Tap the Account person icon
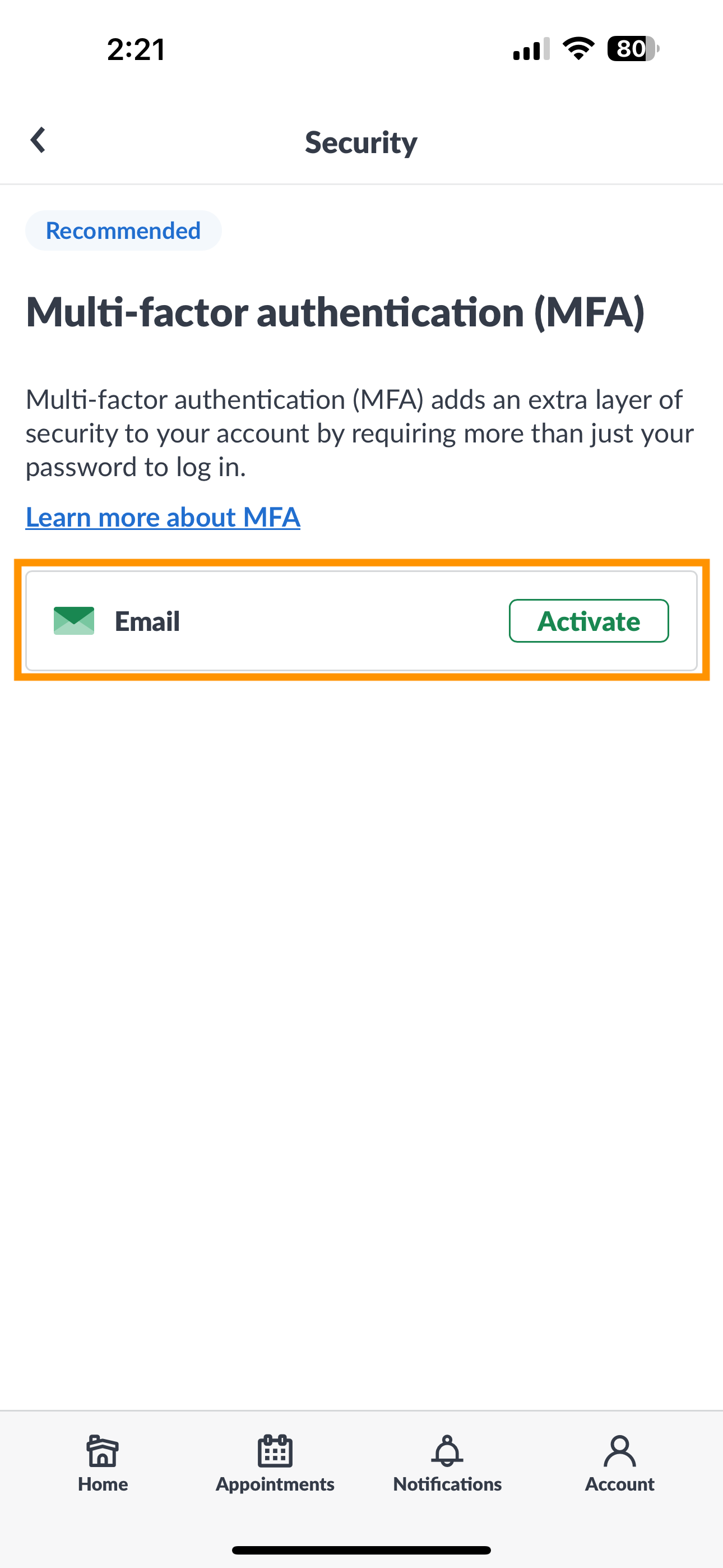This screenshot has width=723, height=1568. pyautogui.click(x=619, y=1451)
